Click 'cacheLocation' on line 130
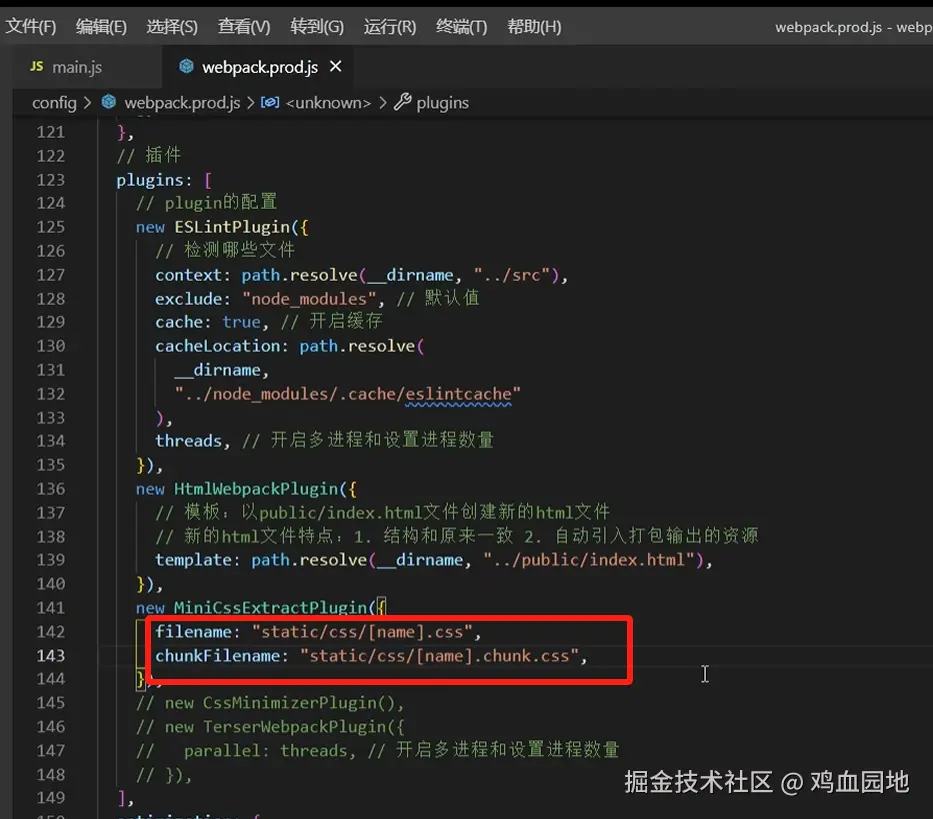Screen dimensions: 933x819 pyautogui.click(x=218, y=346)
